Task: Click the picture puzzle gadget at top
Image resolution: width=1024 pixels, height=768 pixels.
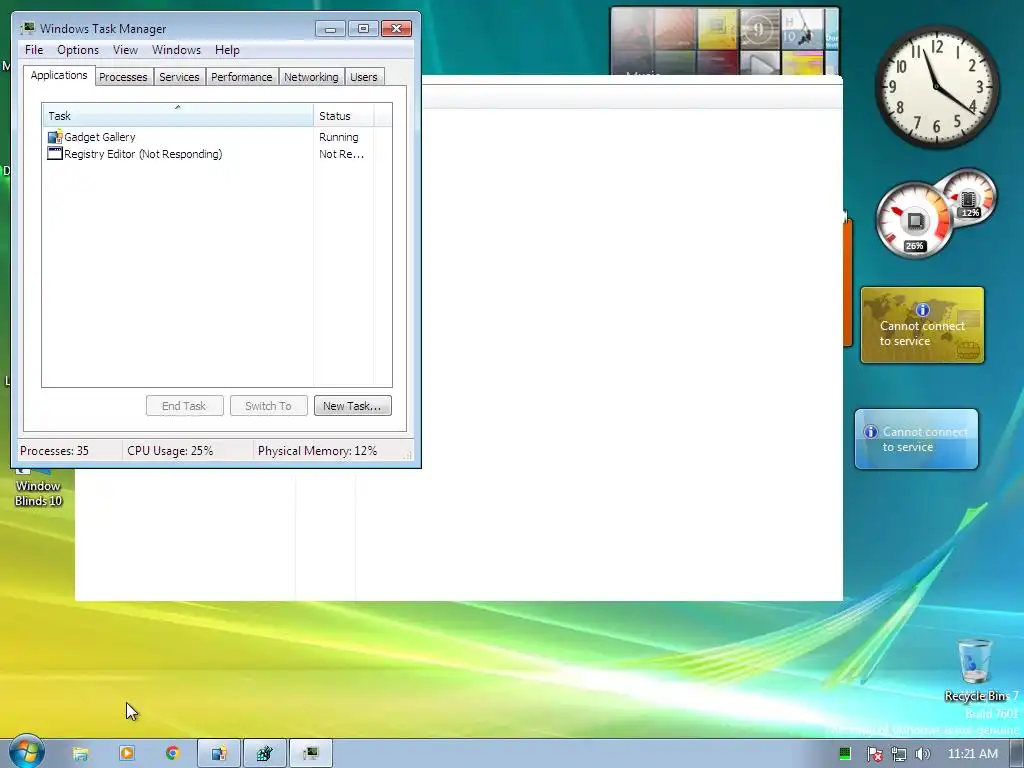Action: (x=725, y=40)
